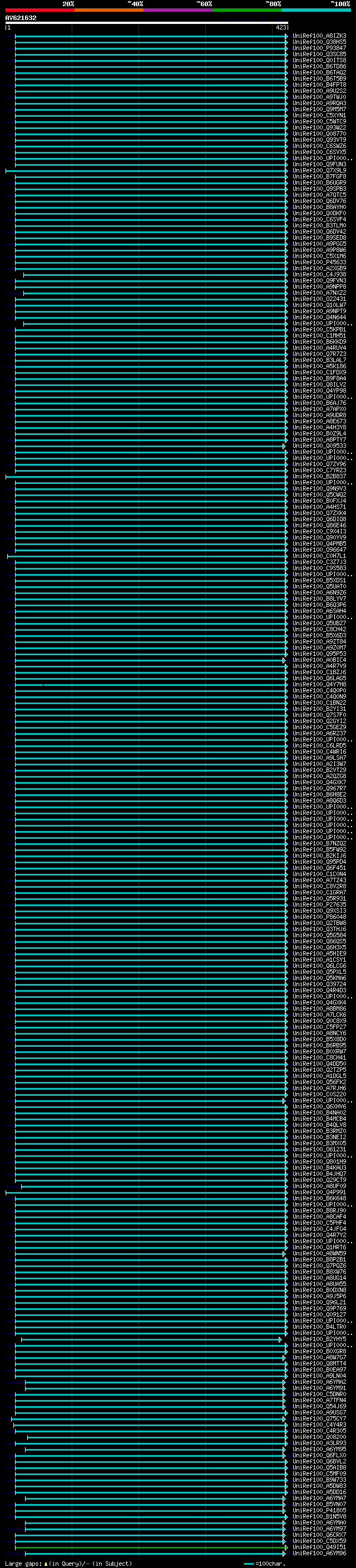Select the UniRef100_Q7R7Z3 label
Viewport: 356px width, 1568px height.
319,354
